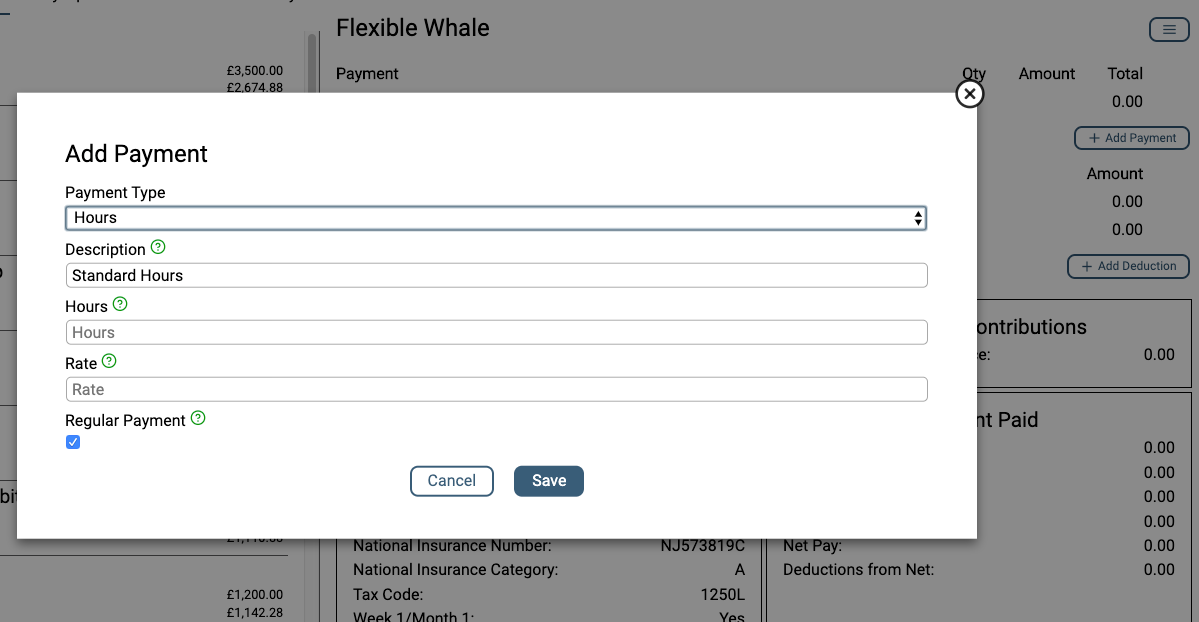Image resolution: width=1199 pixels, height=622 pixels.
Task: Close the Add Payment dialog with the X
Action: pos(969,93)
